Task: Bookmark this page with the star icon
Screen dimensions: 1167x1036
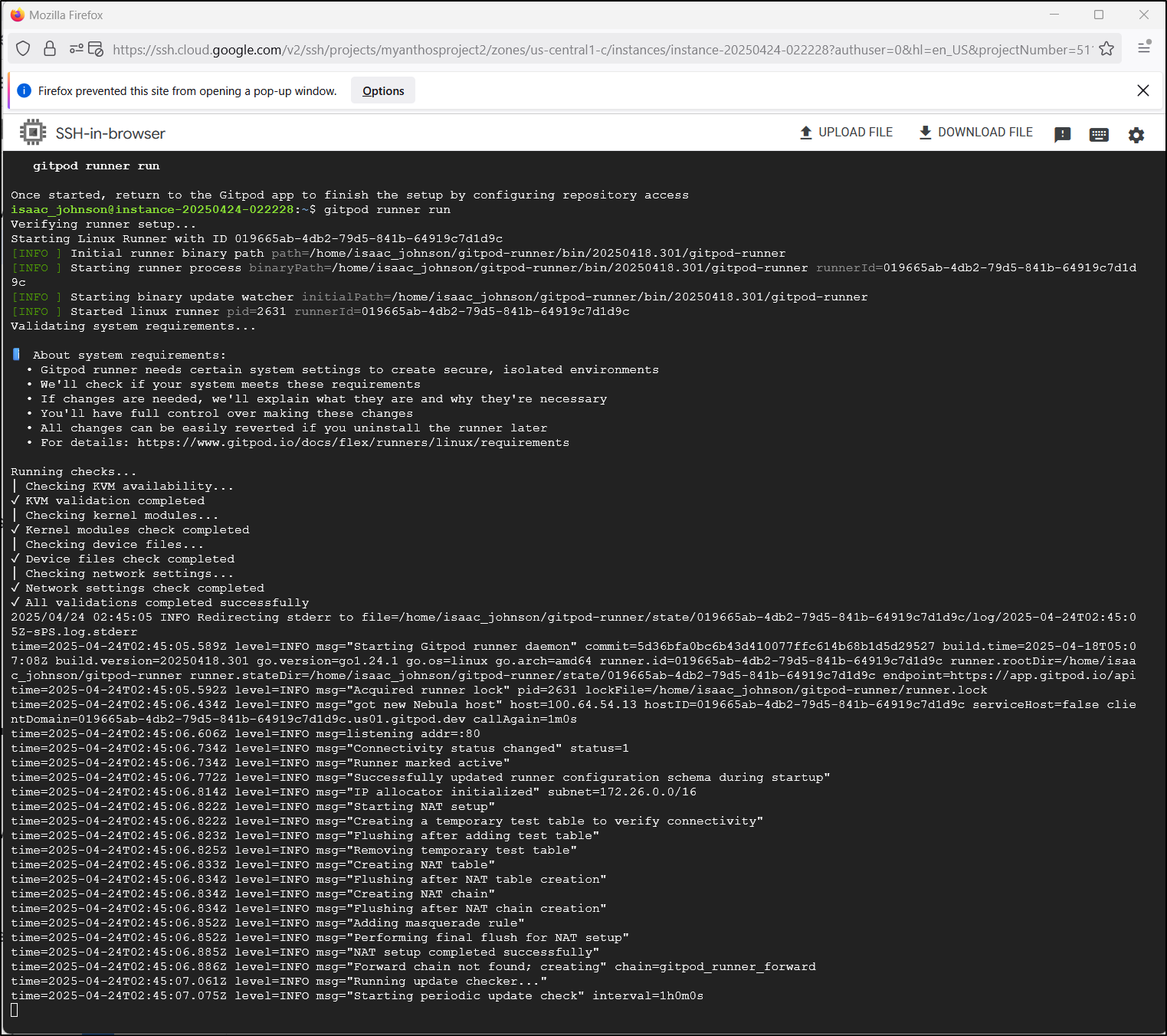Action: 1106,49
